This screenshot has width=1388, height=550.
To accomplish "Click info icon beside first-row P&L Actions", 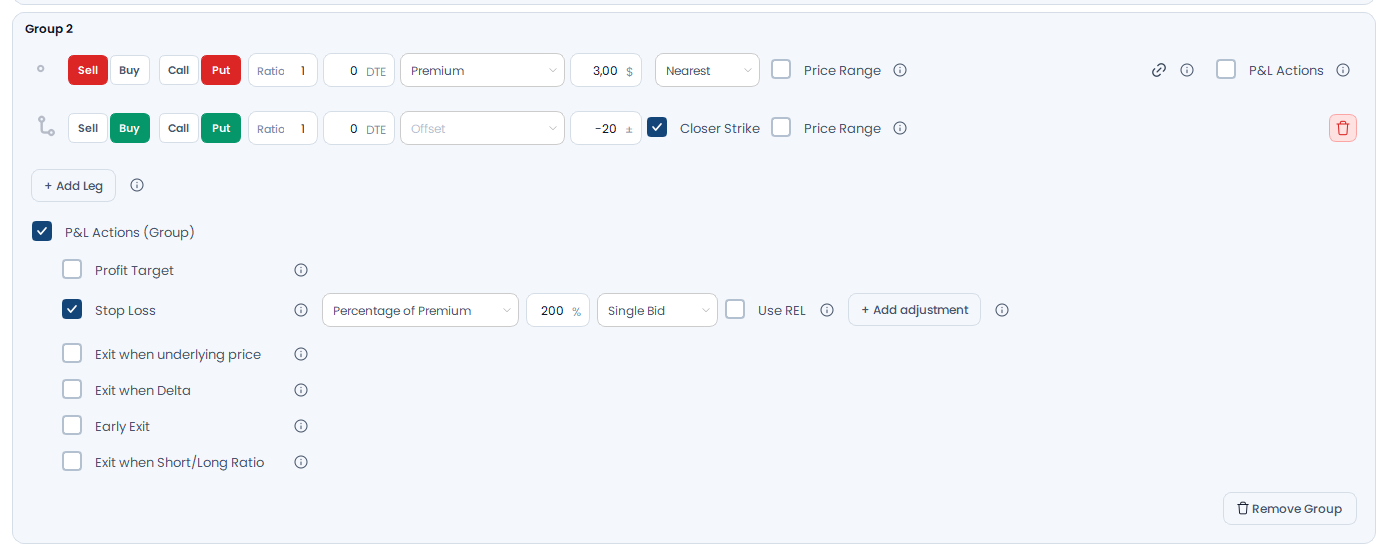I will [x=1343, y=70].
